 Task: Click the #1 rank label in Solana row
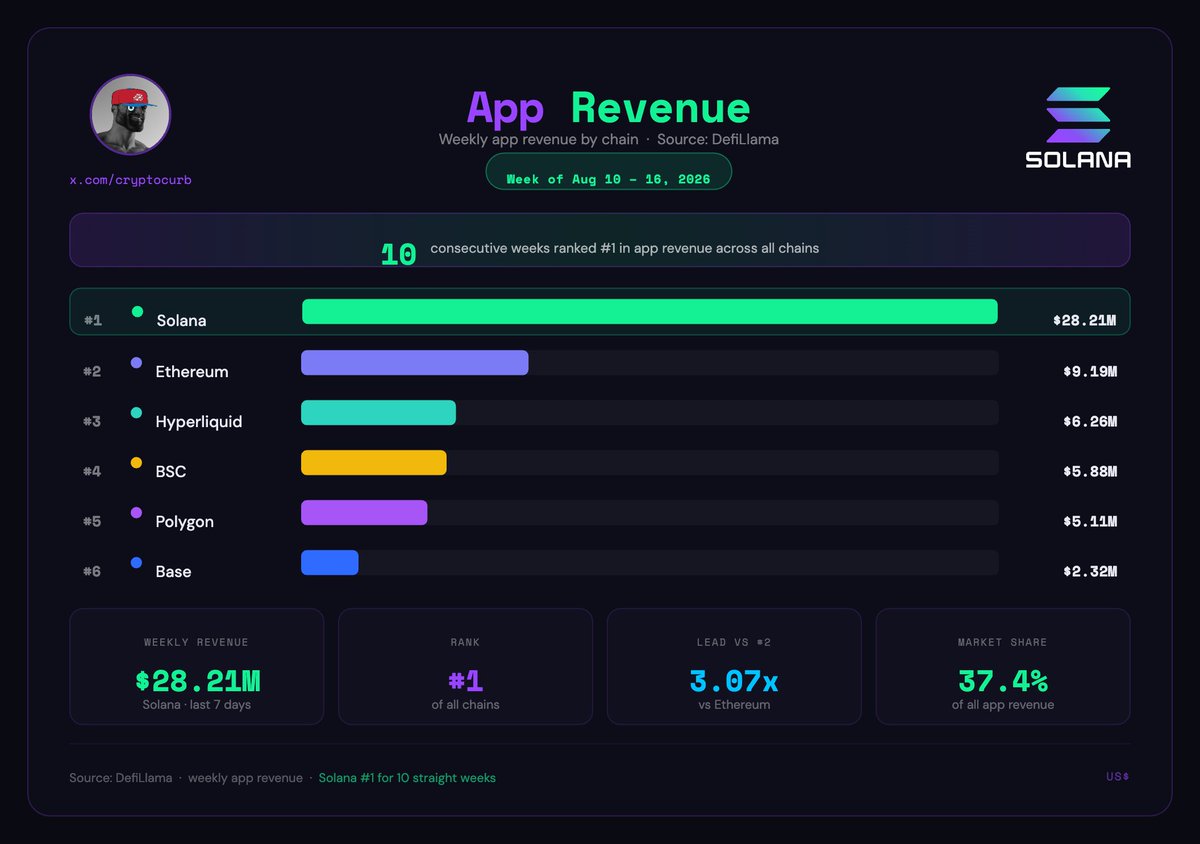coord(93,321)
